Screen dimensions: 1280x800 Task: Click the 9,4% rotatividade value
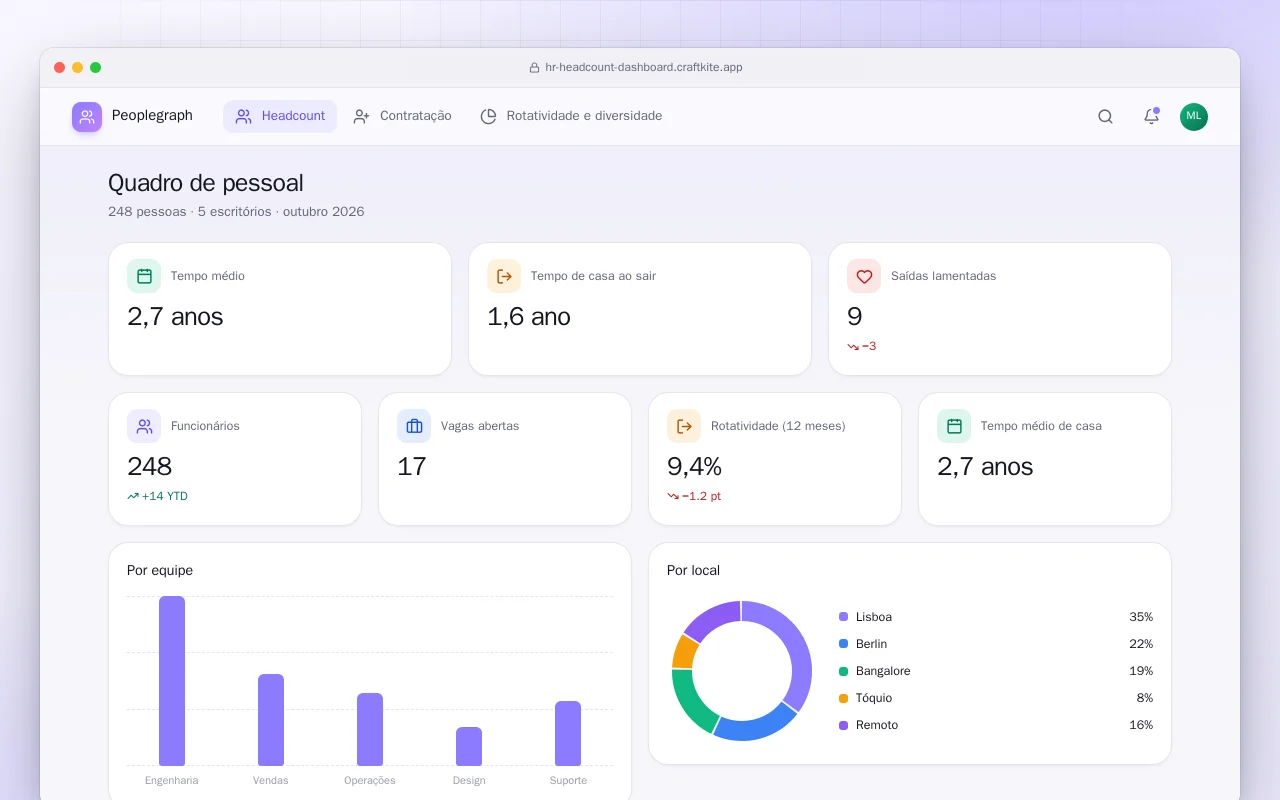point(695,467)
